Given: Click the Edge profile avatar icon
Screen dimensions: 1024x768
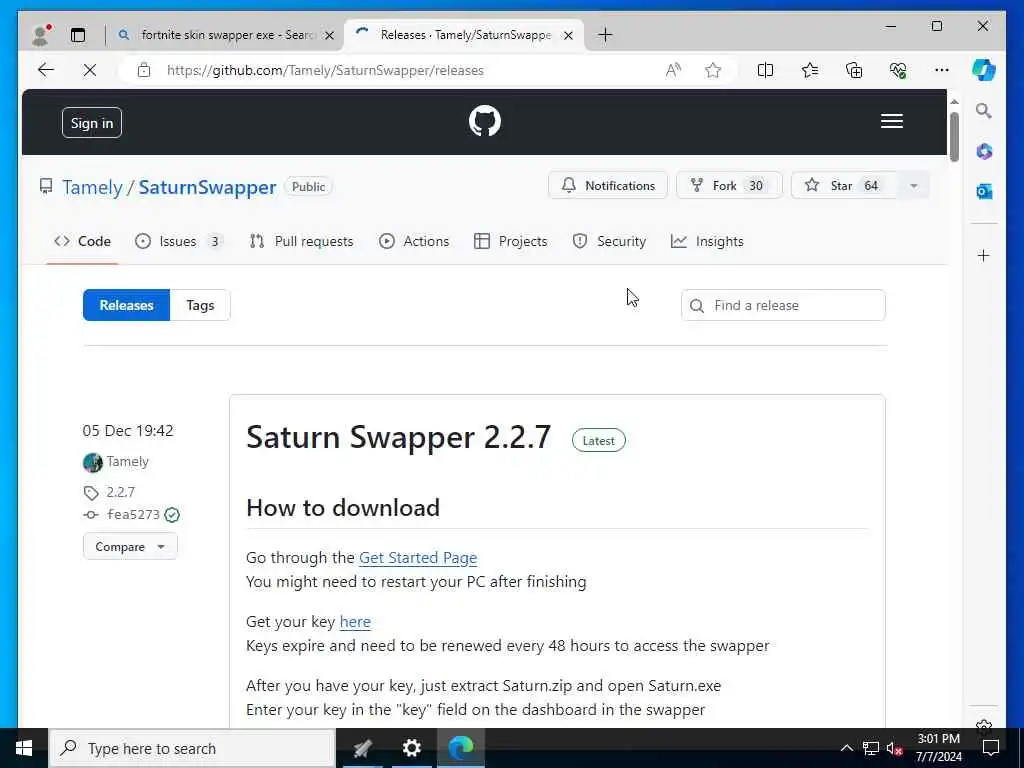Looking at the screenshot, I should (x=40, y=35).
